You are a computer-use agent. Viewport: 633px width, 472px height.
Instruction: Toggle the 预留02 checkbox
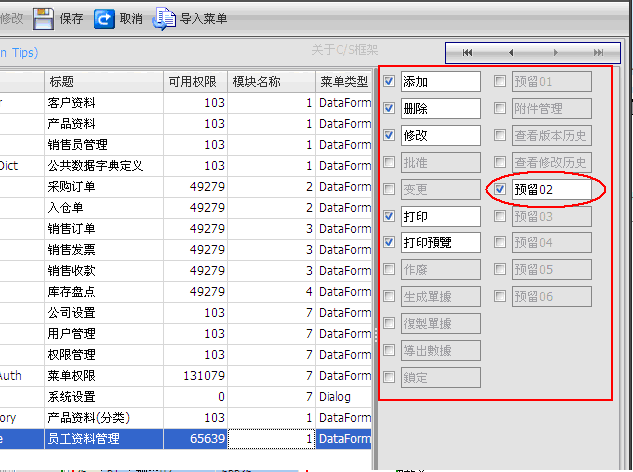point(500,189)
